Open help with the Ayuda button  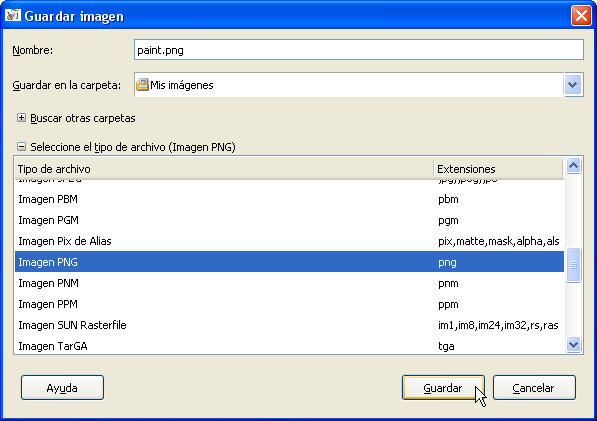pos(62,388)
